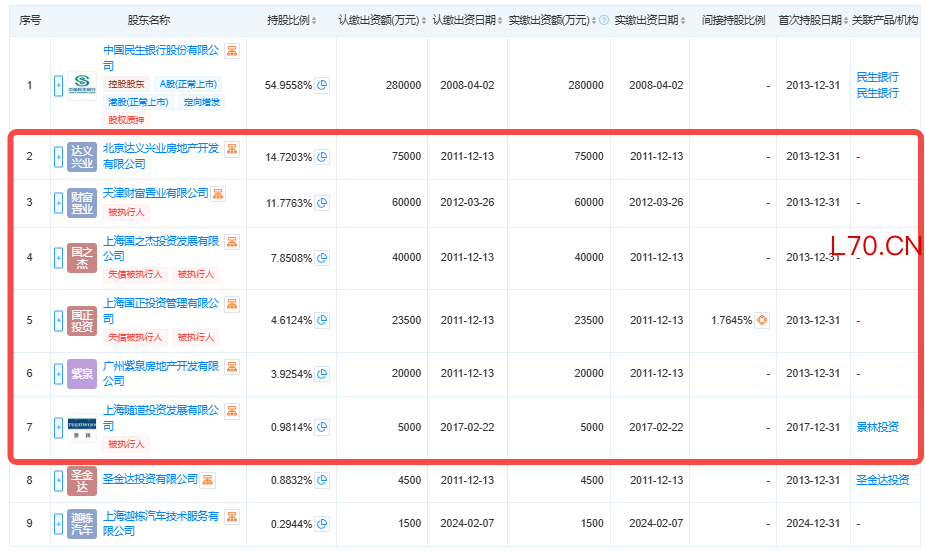This screenshot has height=552, width=926.
Task: Click the pie chart icon next to 11.7763%
Action: (322, 203)
